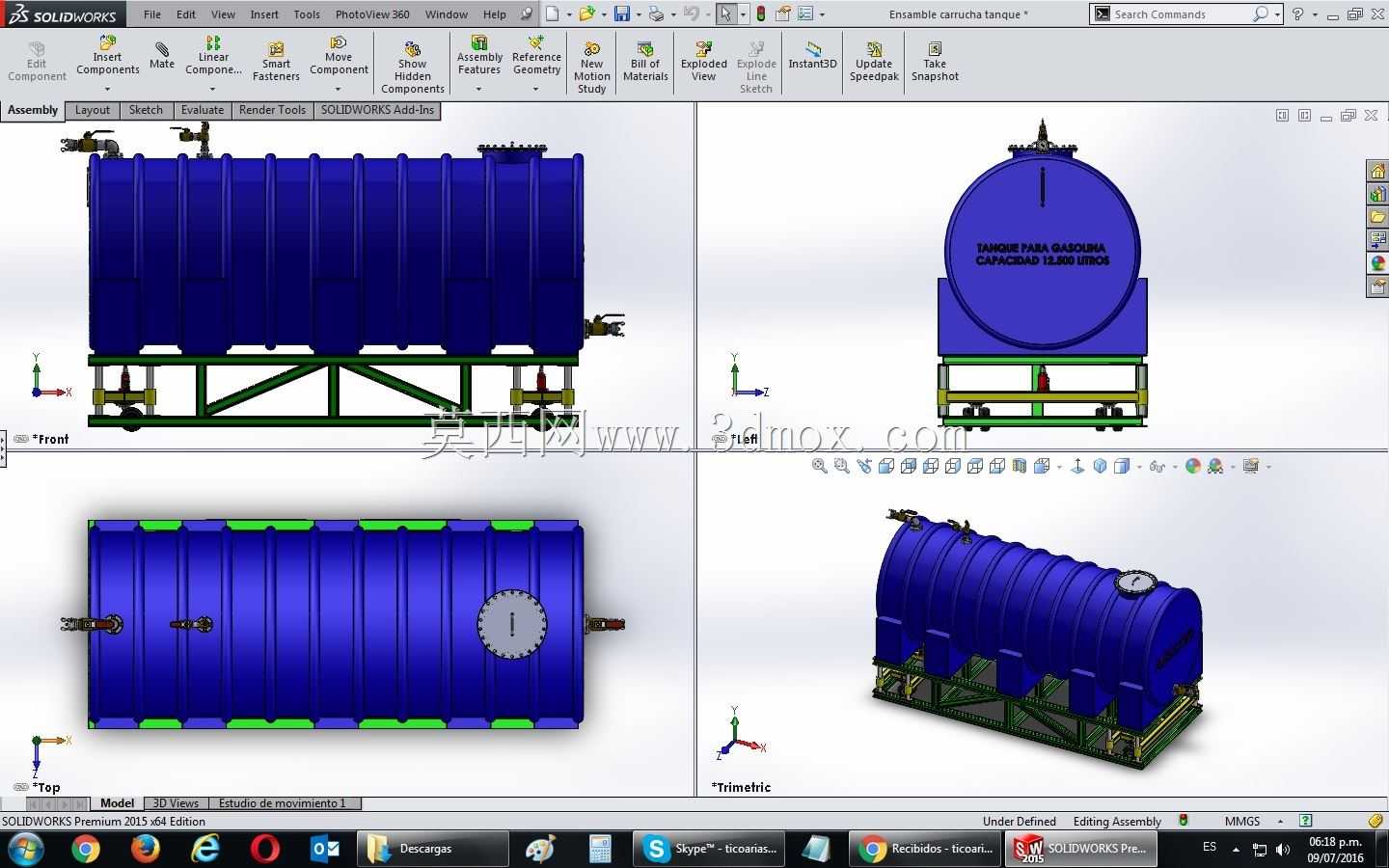Image resolution: width=1389 pixels, height=868 pixels.
Task: Open Linear Component Pattern tool
Action: click(x=213, y=56)
